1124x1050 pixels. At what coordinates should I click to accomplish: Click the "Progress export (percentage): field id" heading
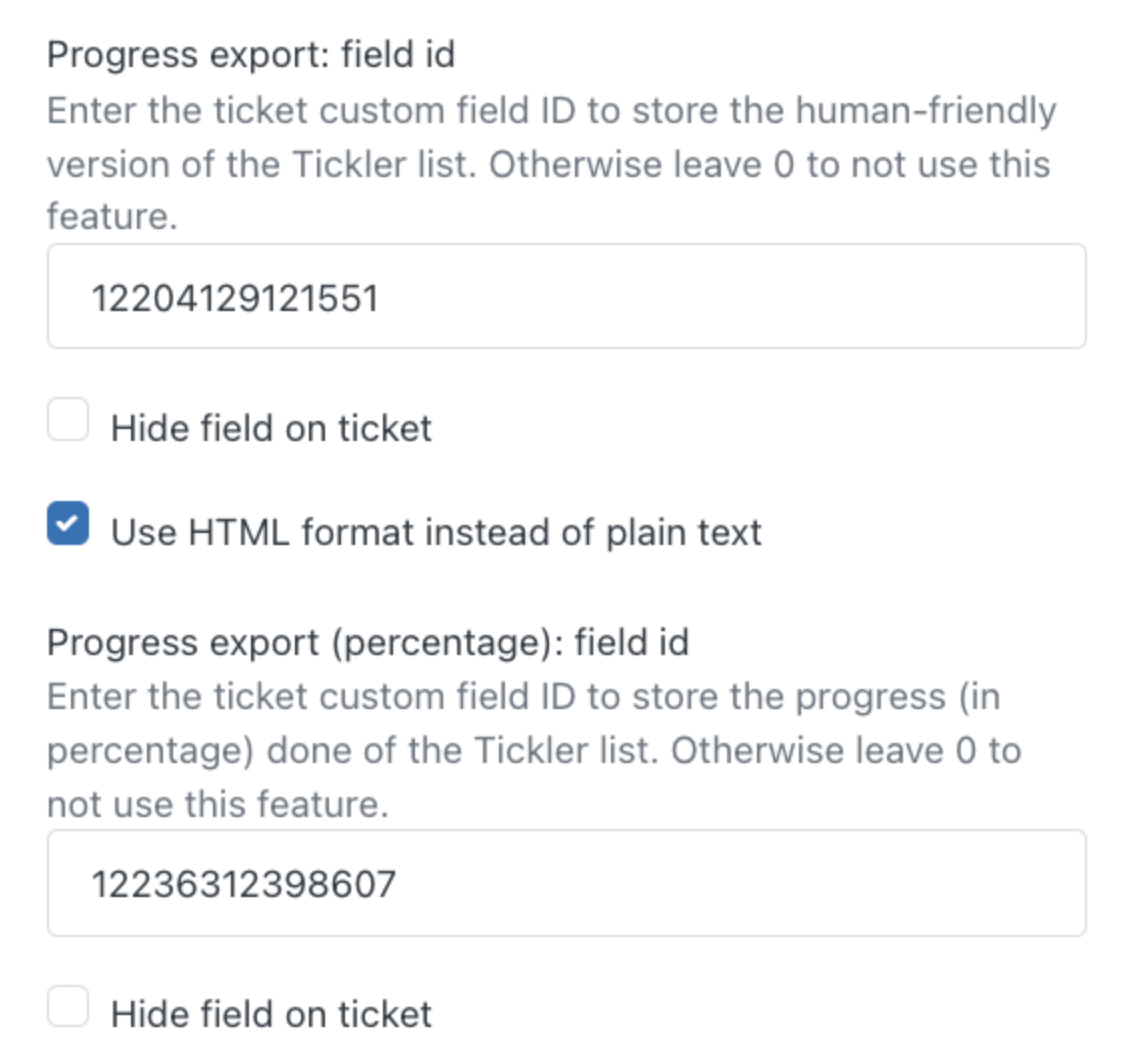[x=368, y=642]
